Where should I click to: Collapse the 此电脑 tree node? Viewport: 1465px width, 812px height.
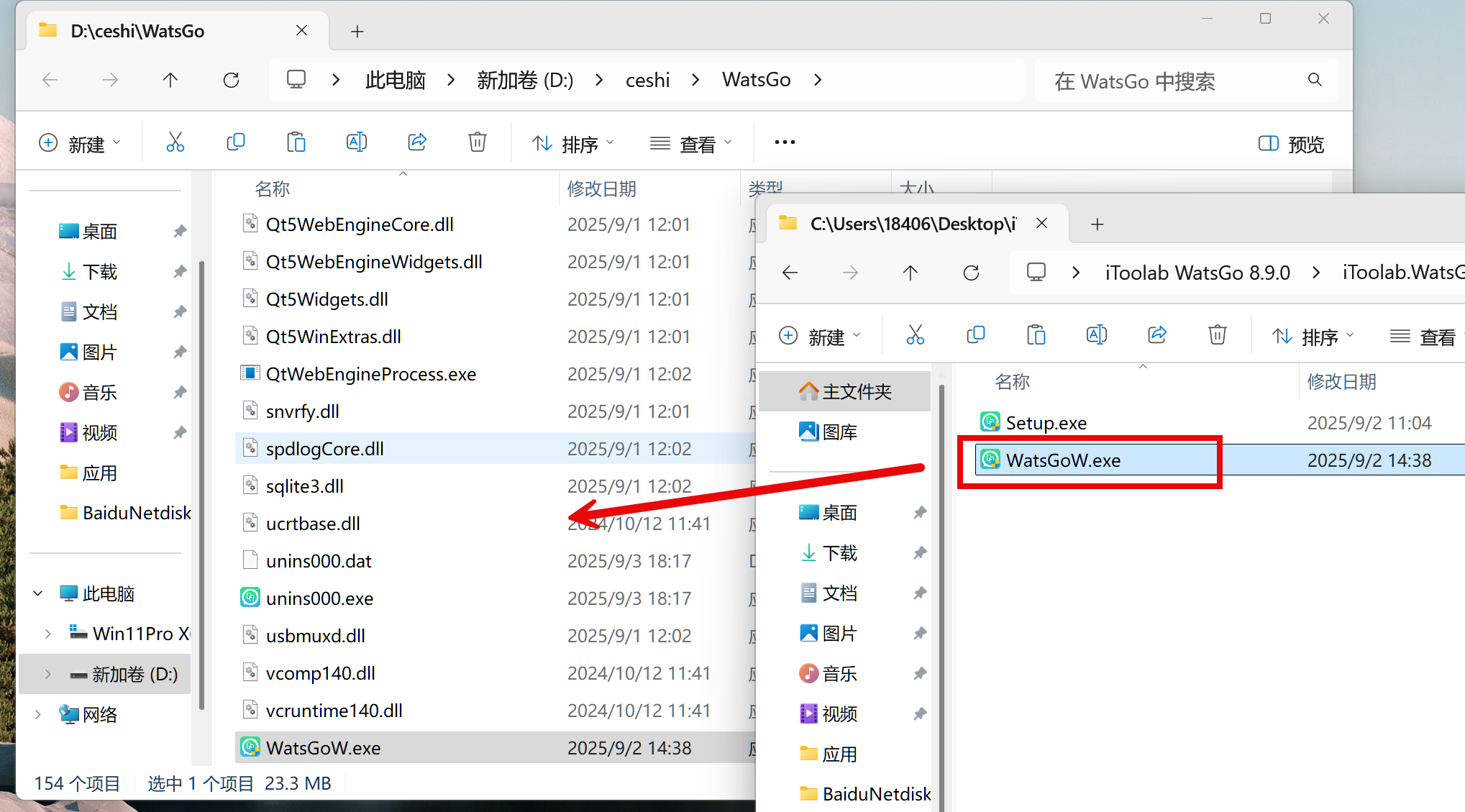[38, 594]
